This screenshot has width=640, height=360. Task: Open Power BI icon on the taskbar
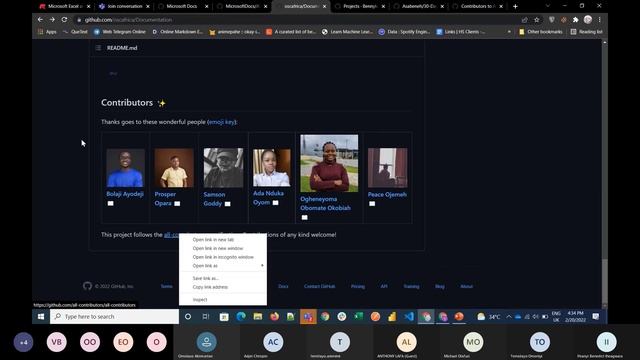point(392,316)
